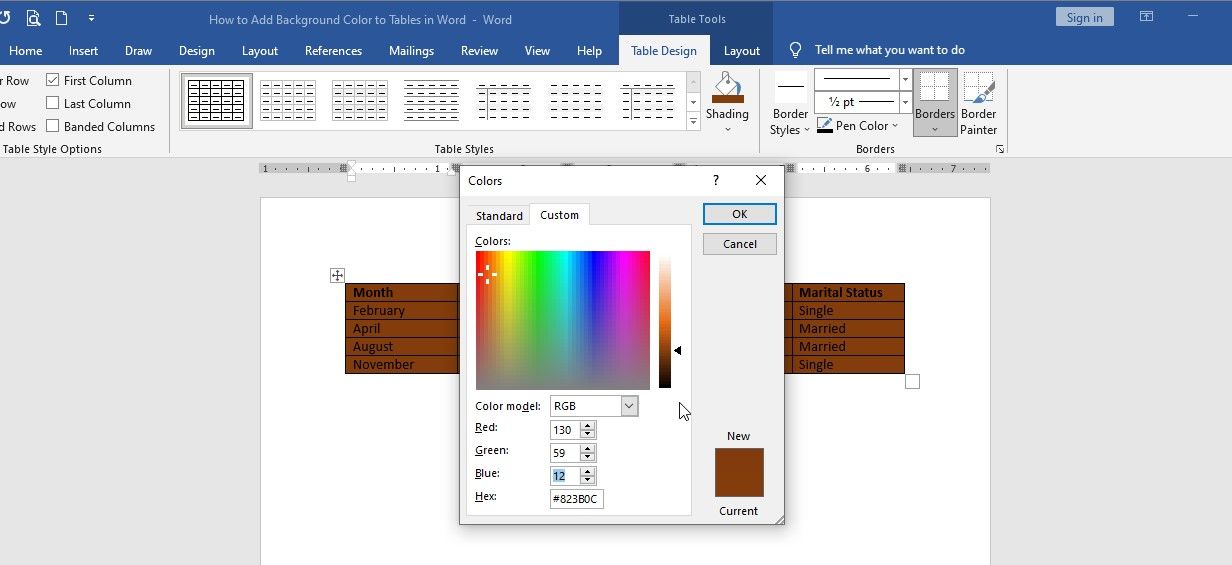Click the table resize handle at bottom right
Screen dimensions: 1232x565
(912, 381)
